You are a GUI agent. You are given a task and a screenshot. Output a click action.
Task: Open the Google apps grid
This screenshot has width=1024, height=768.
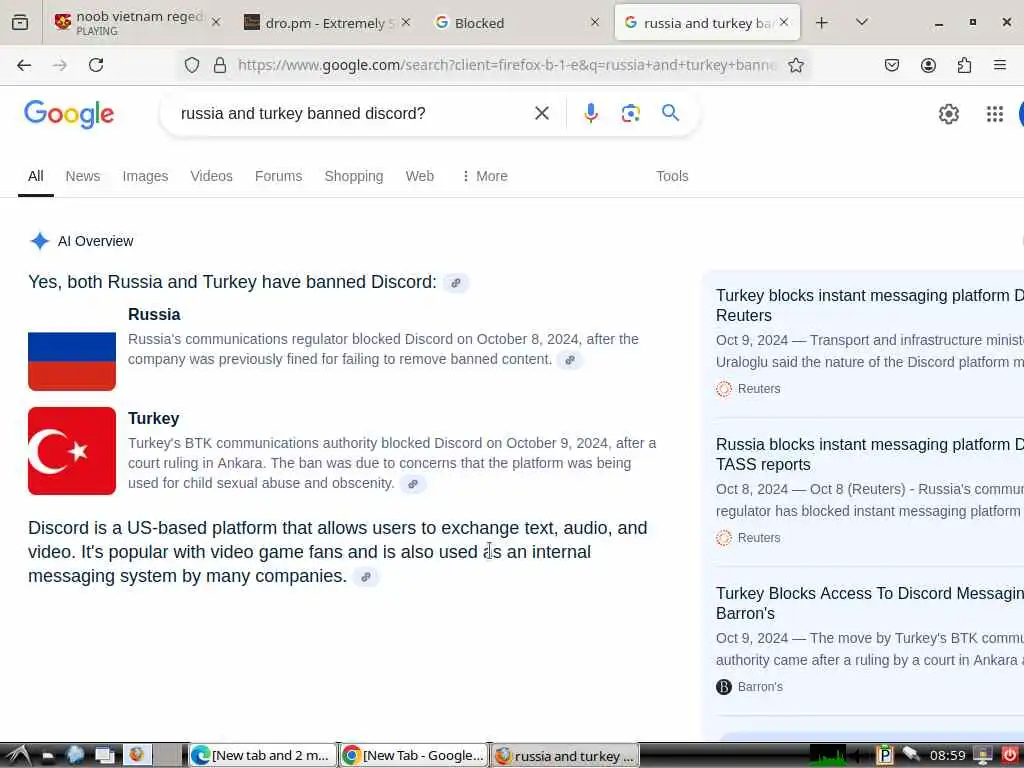(995, 114)
